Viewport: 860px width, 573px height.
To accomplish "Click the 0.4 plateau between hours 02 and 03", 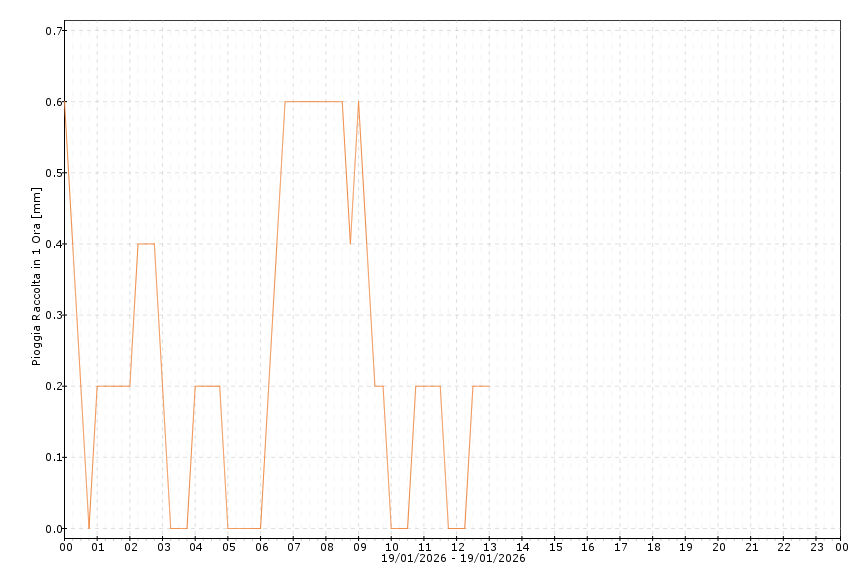I will pos(146,244).
